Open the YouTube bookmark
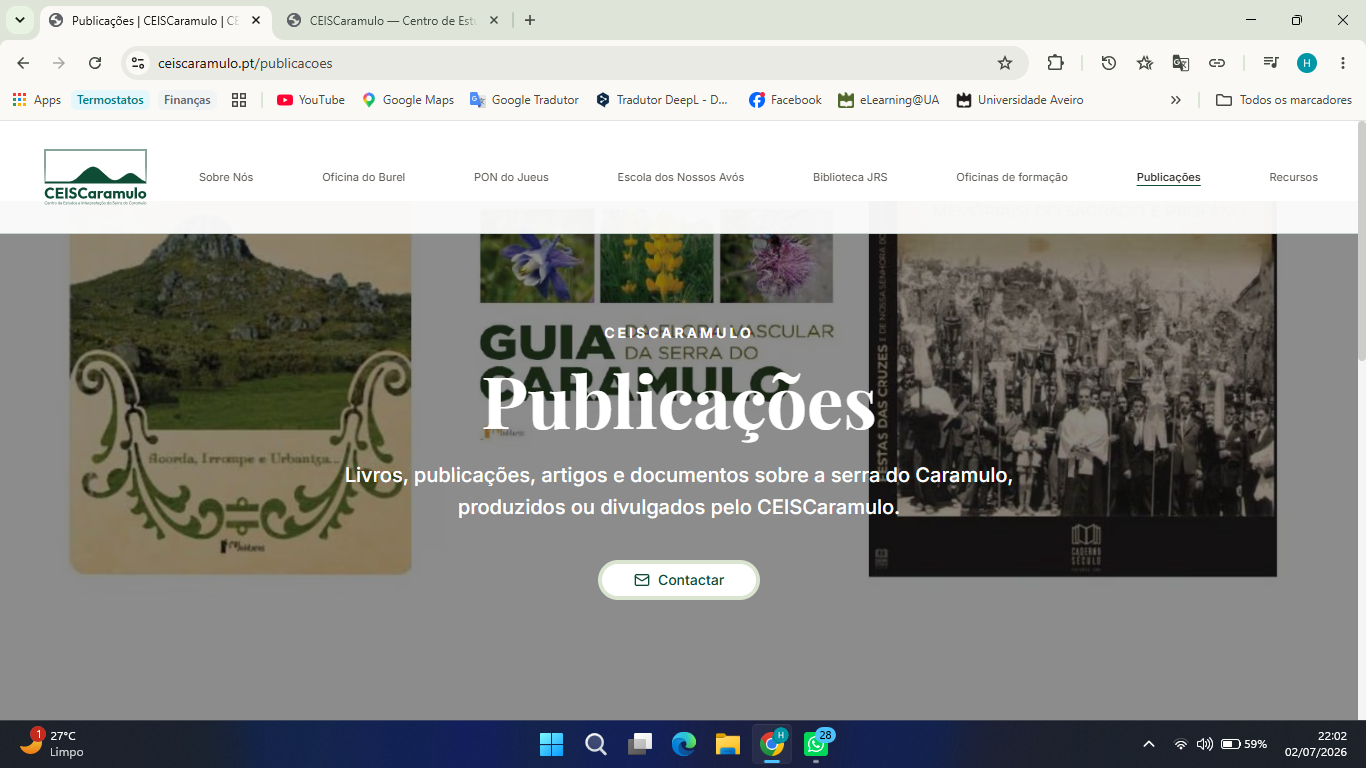The width and height of the screenshot is (1366, 768). (x=311, y=100)
